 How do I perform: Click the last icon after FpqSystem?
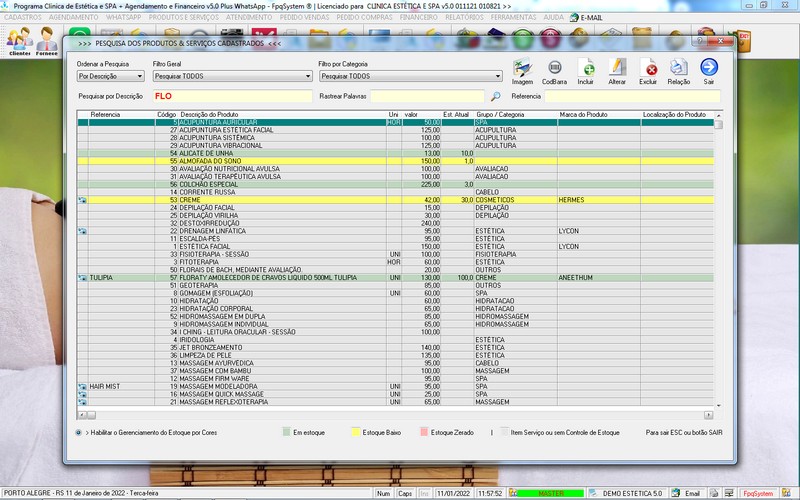[786, 493]
